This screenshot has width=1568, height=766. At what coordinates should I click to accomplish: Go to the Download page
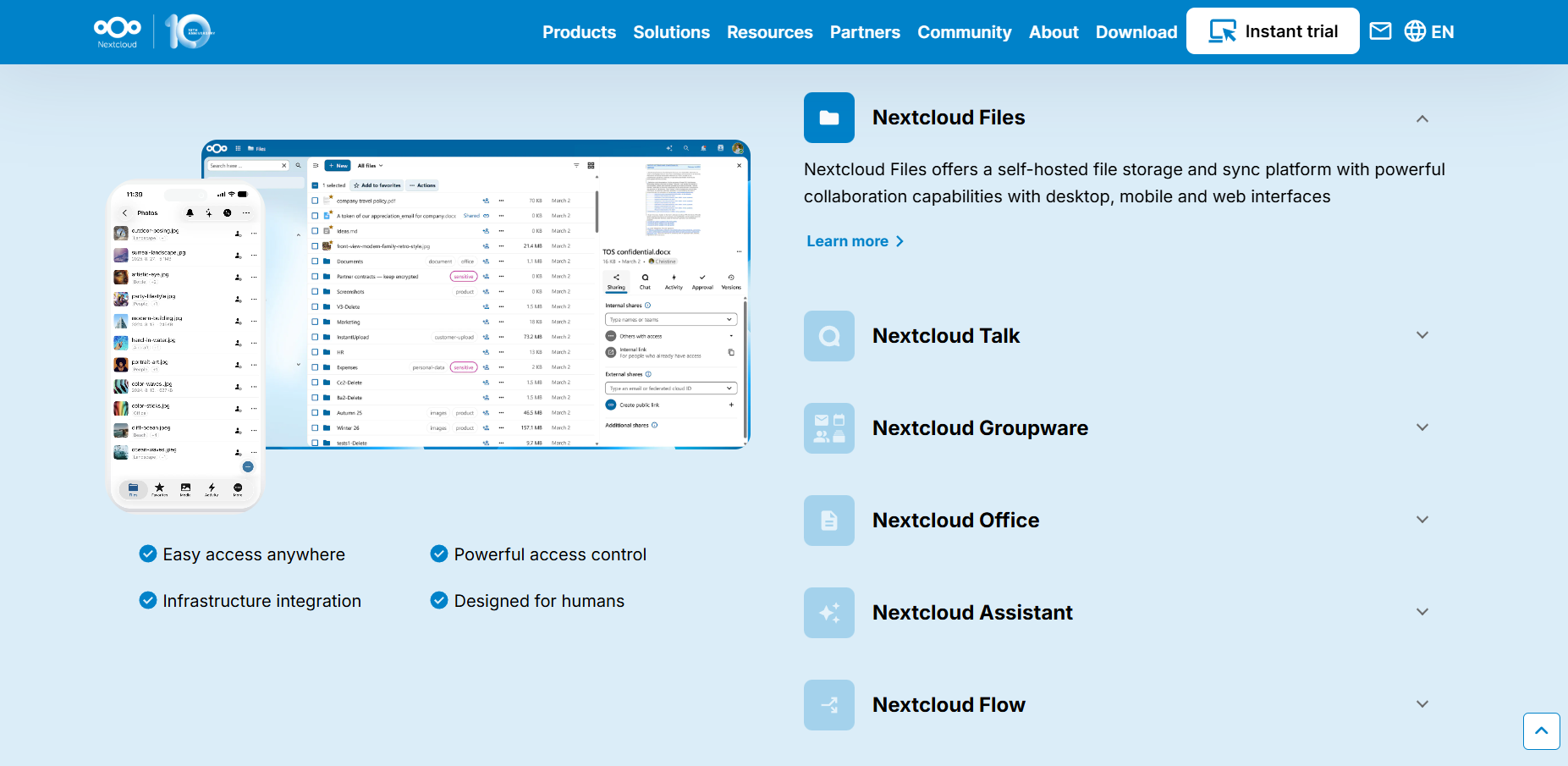(1136, 32)
